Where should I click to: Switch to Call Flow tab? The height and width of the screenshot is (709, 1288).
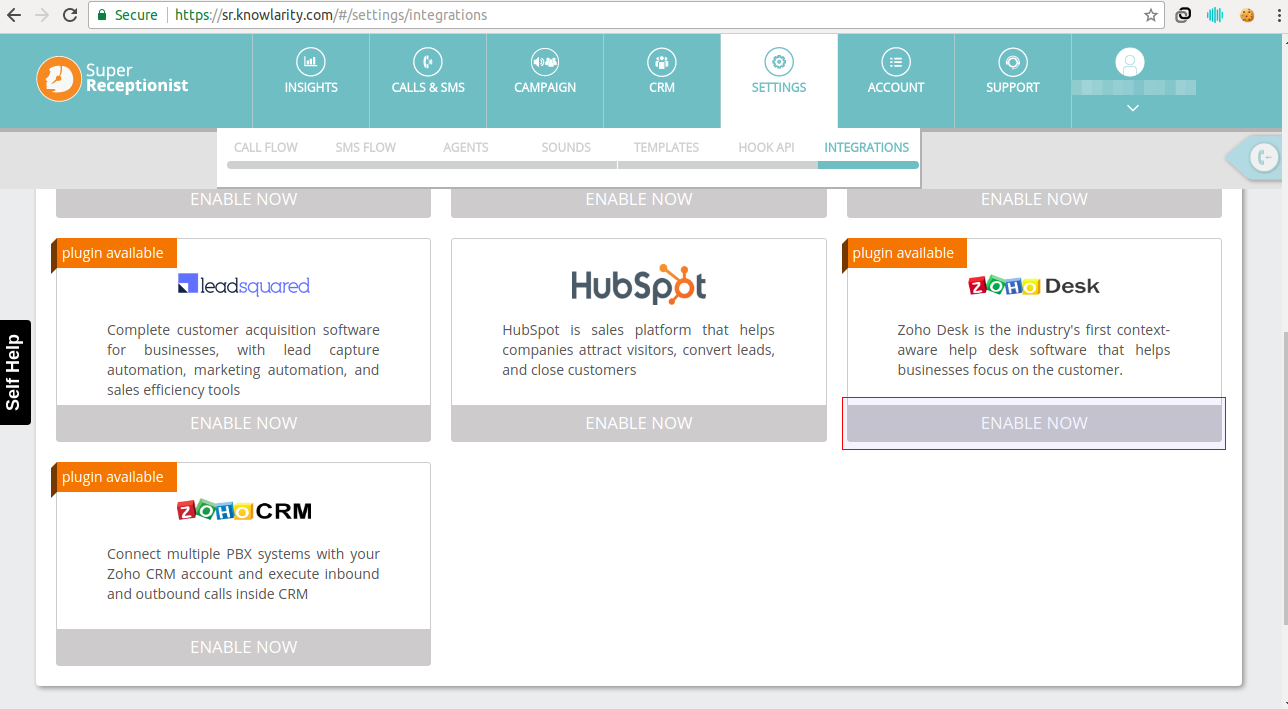click(x=266, y=147)
